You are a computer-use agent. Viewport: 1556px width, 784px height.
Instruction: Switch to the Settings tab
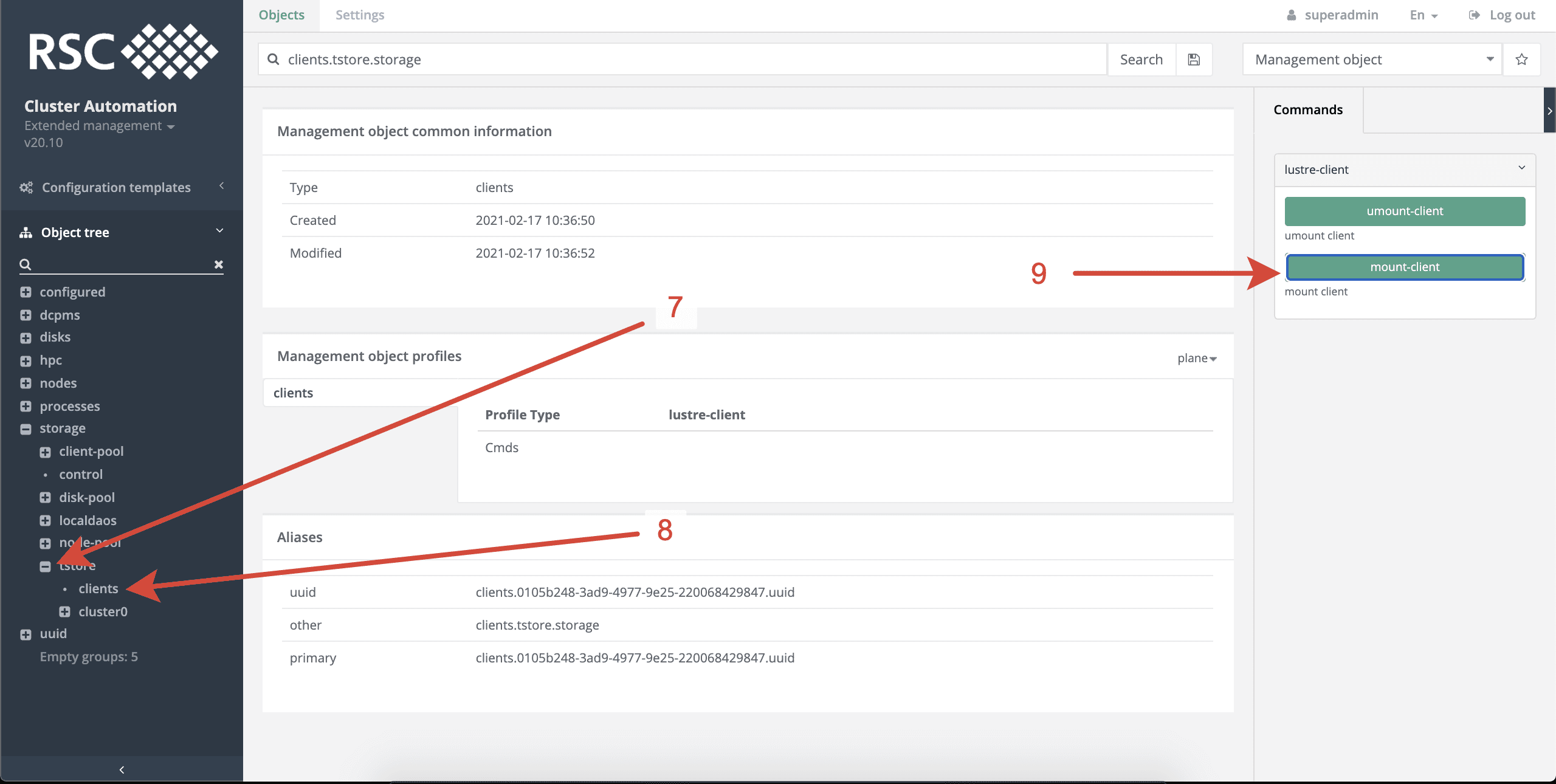click(x=359, y=15)
